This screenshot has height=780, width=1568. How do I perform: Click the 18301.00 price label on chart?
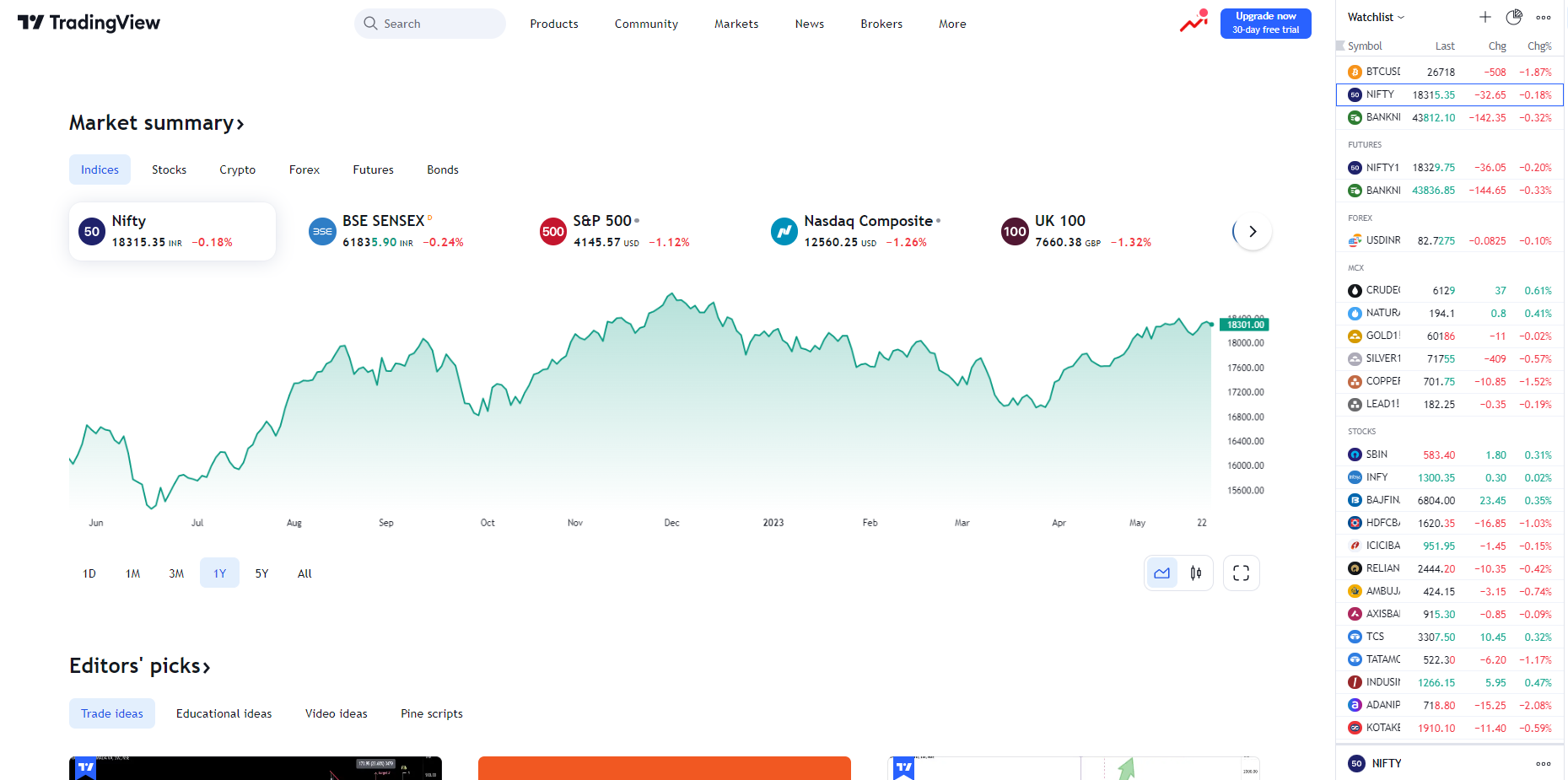point(1244,325)
